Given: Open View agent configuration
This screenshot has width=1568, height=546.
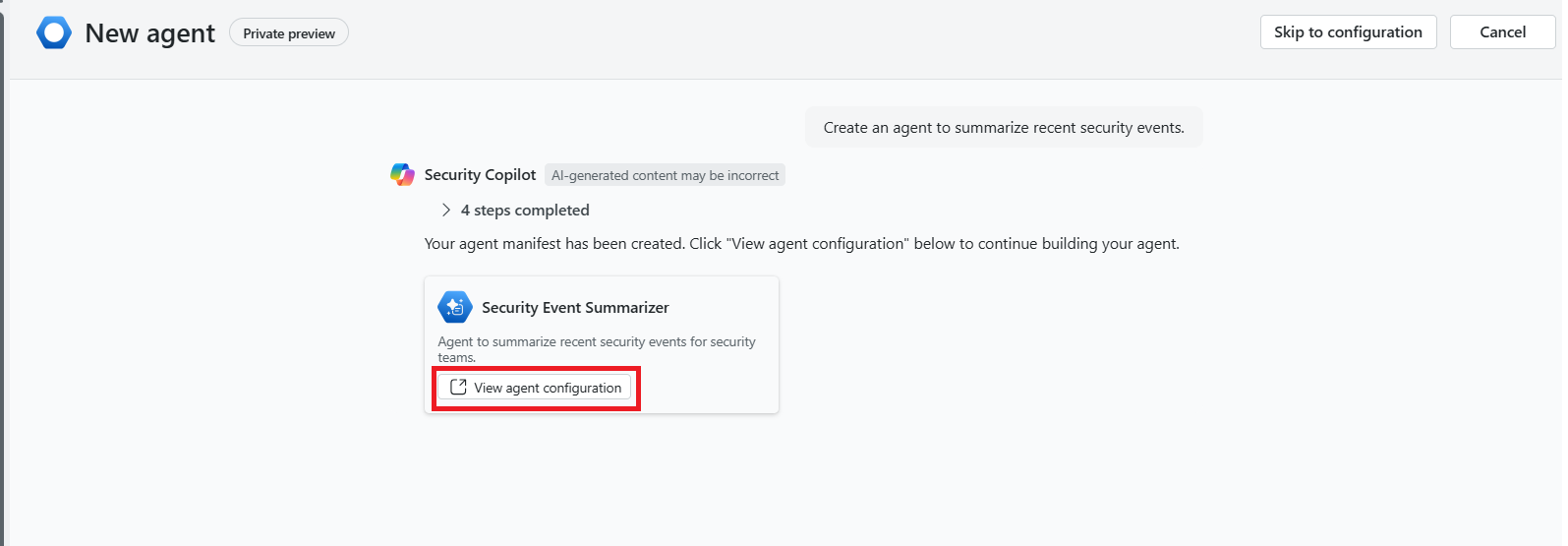Looking at the screenshot, I should pyautogui.click(x=536, y=388).
